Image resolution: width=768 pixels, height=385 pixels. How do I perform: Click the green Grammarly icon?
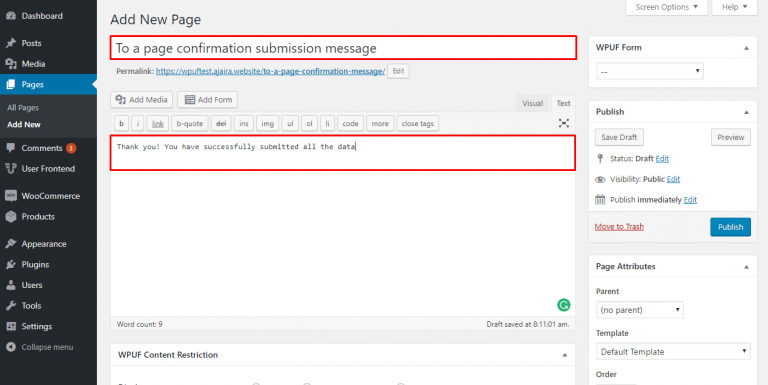tap(564, 305)
